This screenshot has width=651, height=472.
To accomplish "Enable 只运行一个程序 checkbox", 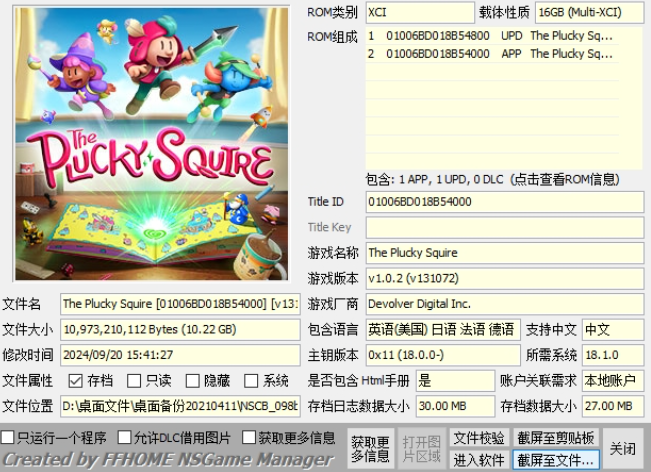I will tap(7, 437).
